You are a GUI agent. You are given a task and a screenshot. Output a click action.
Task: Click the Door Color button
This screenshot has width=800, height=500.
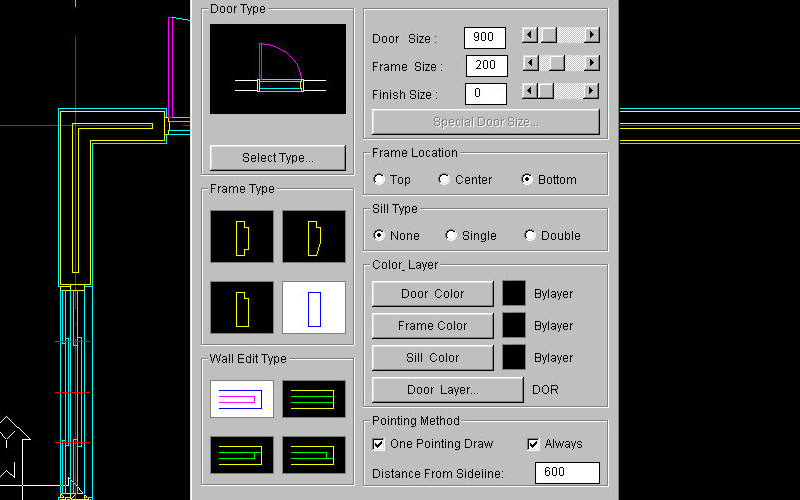coord(432,294)
